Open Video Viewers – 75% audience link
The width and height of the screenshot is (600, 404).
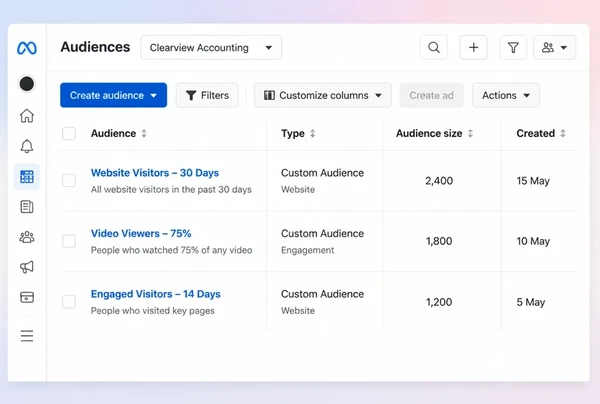pyautogui.click(x=141, y=233)
